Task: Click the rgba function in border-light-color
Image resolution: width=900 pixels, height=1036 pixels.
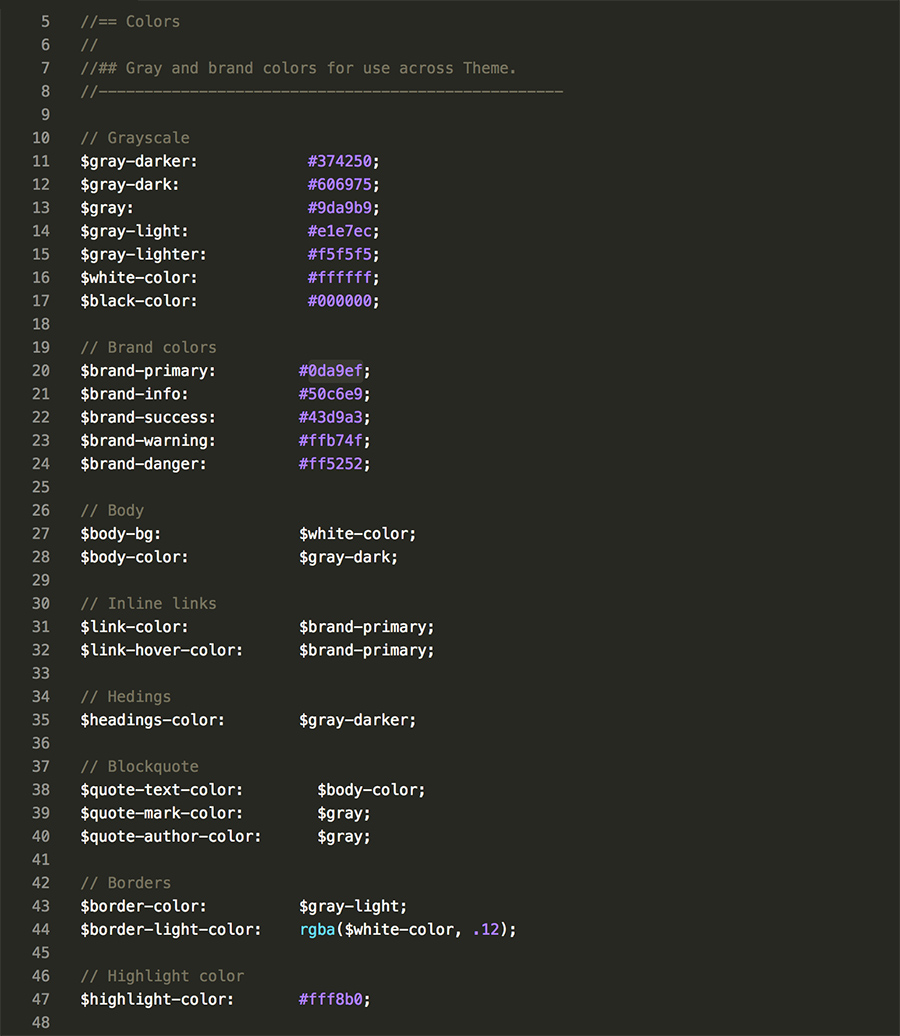Action: point(316,929)
